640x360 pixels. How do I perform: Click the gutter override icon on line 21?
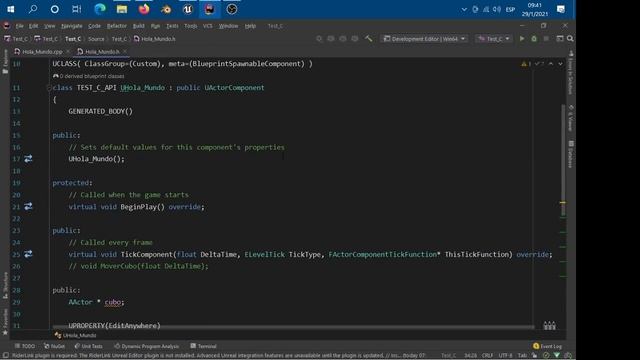(28, 206)
